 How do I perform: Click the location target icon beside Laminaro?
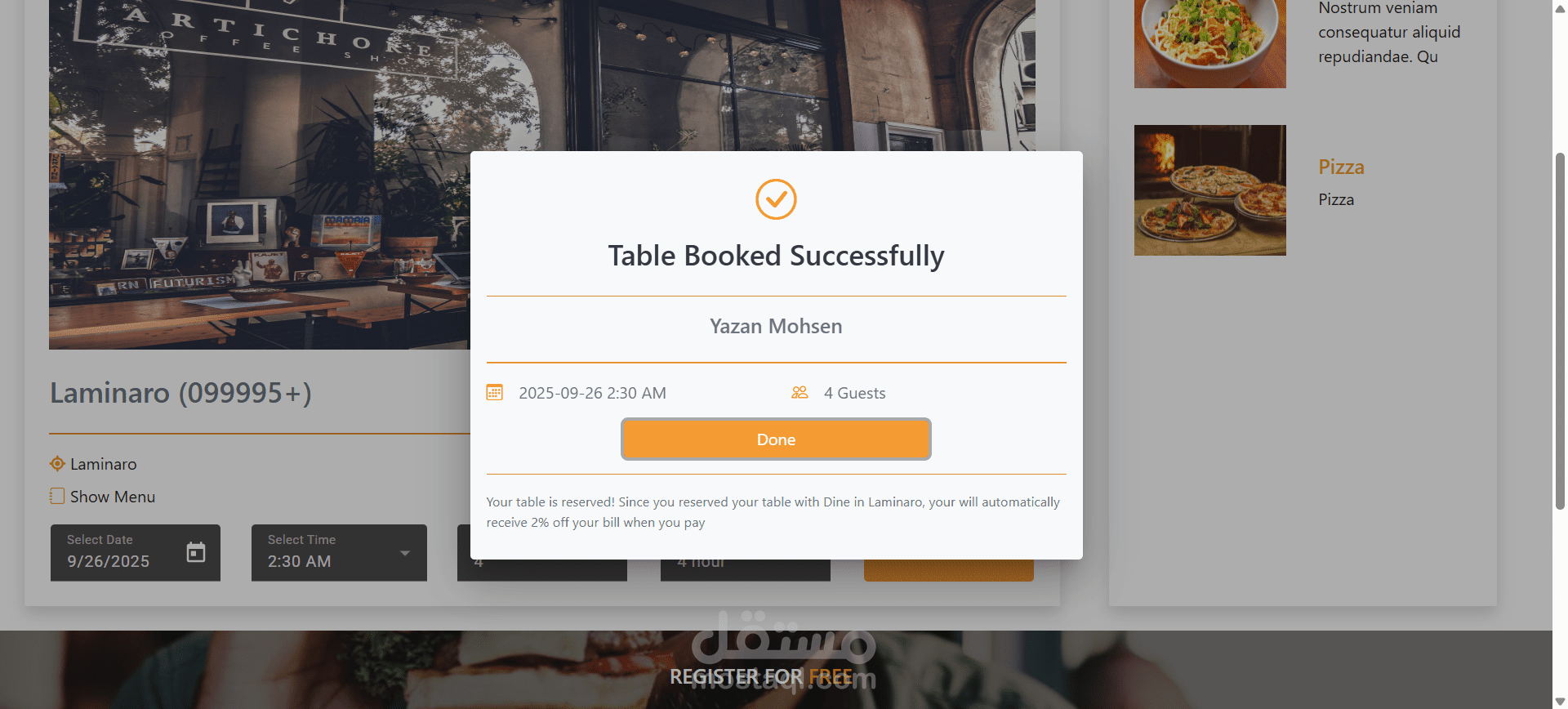(x=57, y=464)
